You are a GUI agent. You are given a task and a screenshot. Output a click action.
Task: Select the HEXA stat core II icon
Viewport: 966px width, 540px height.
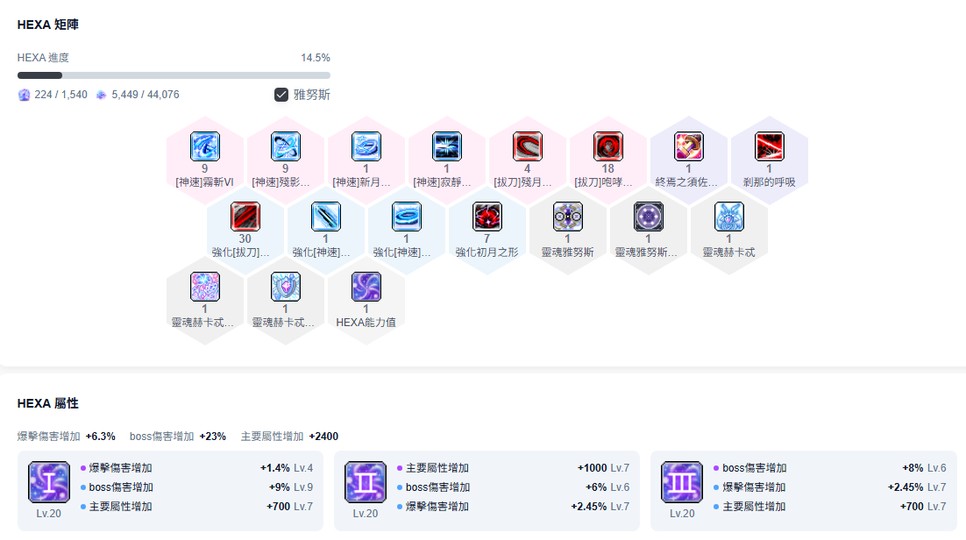[365, 482]
